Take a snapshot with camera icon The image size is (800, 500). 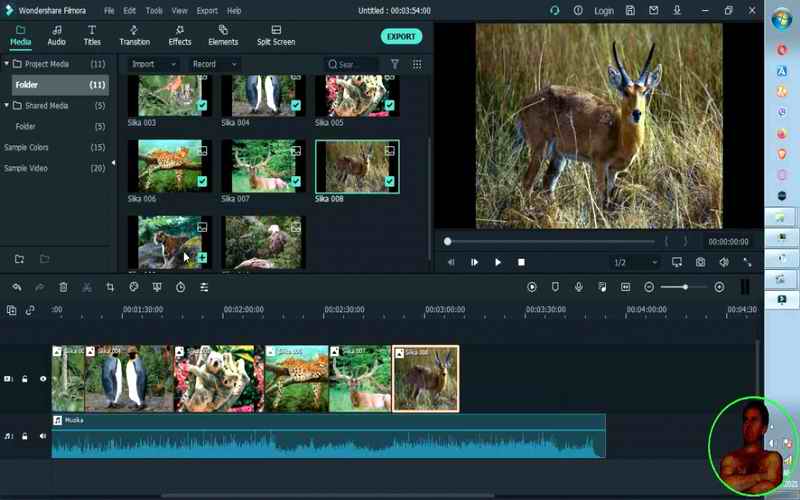coord(700,262)
